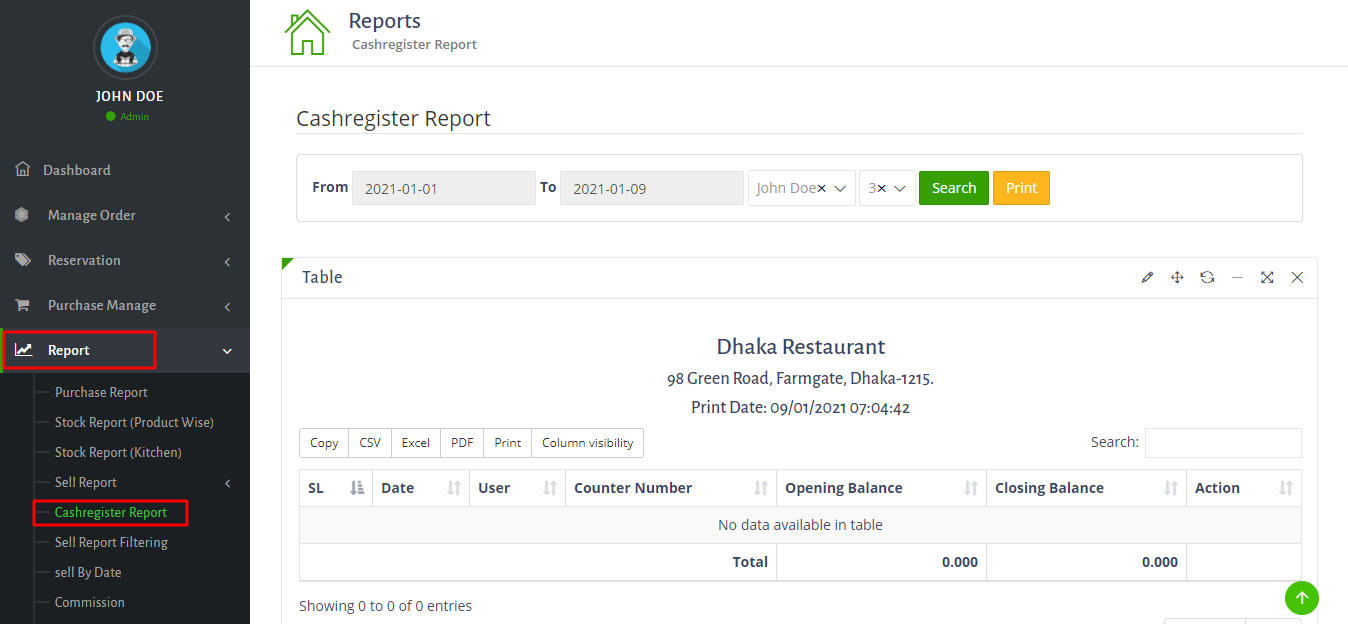
Task: Click the John Doe avatar picture
Action: pos(126,47)
